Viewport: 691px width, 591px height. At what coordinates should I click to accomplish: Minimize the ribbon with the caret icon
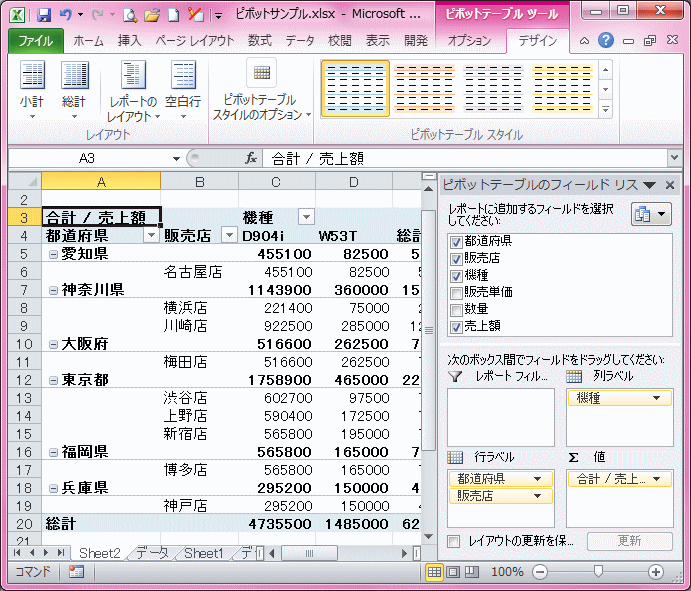tap(584, 41)
